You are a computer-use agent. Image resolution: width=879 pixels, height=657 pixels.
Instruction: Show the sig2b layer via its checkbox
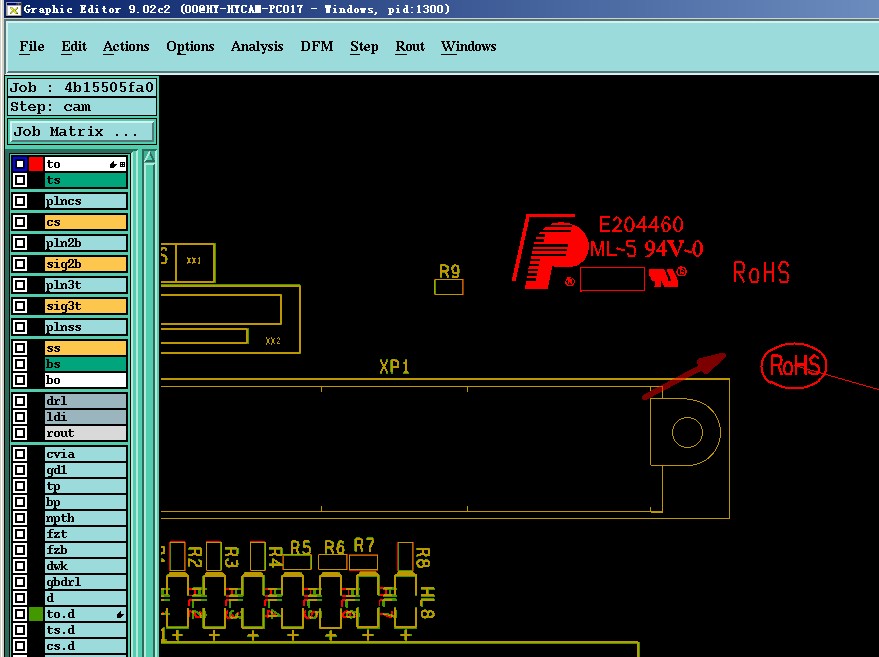(x=20, y=264)
